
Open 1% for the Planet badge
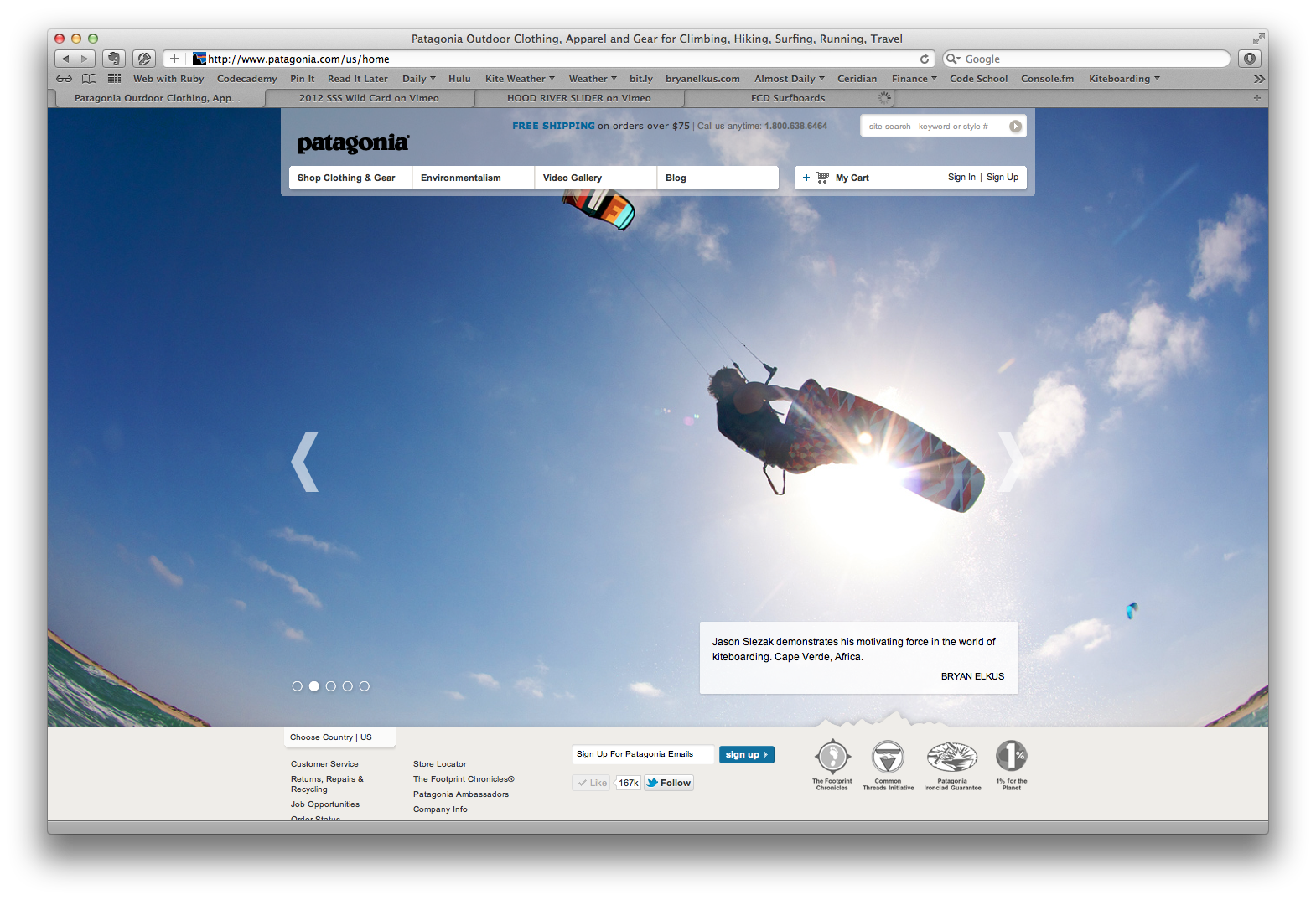click(x=1012, y=765)
